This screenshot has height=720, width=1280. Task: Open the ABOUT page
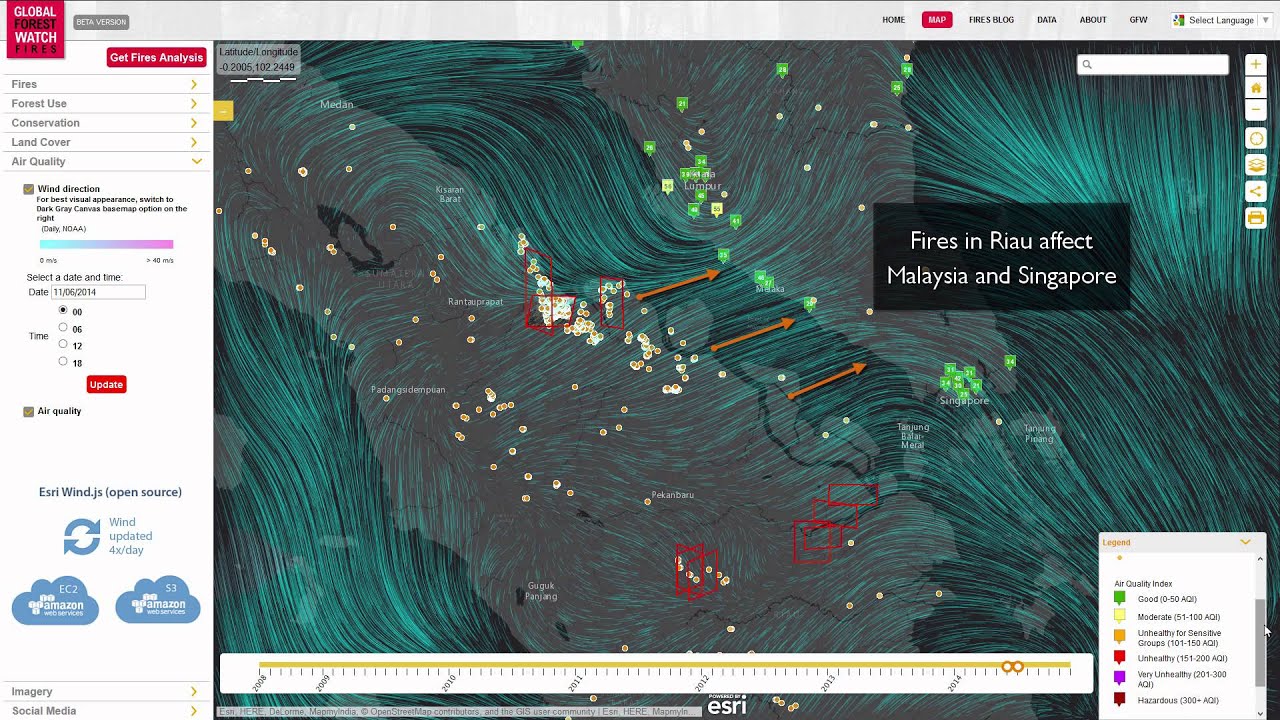pos(1093,20)
